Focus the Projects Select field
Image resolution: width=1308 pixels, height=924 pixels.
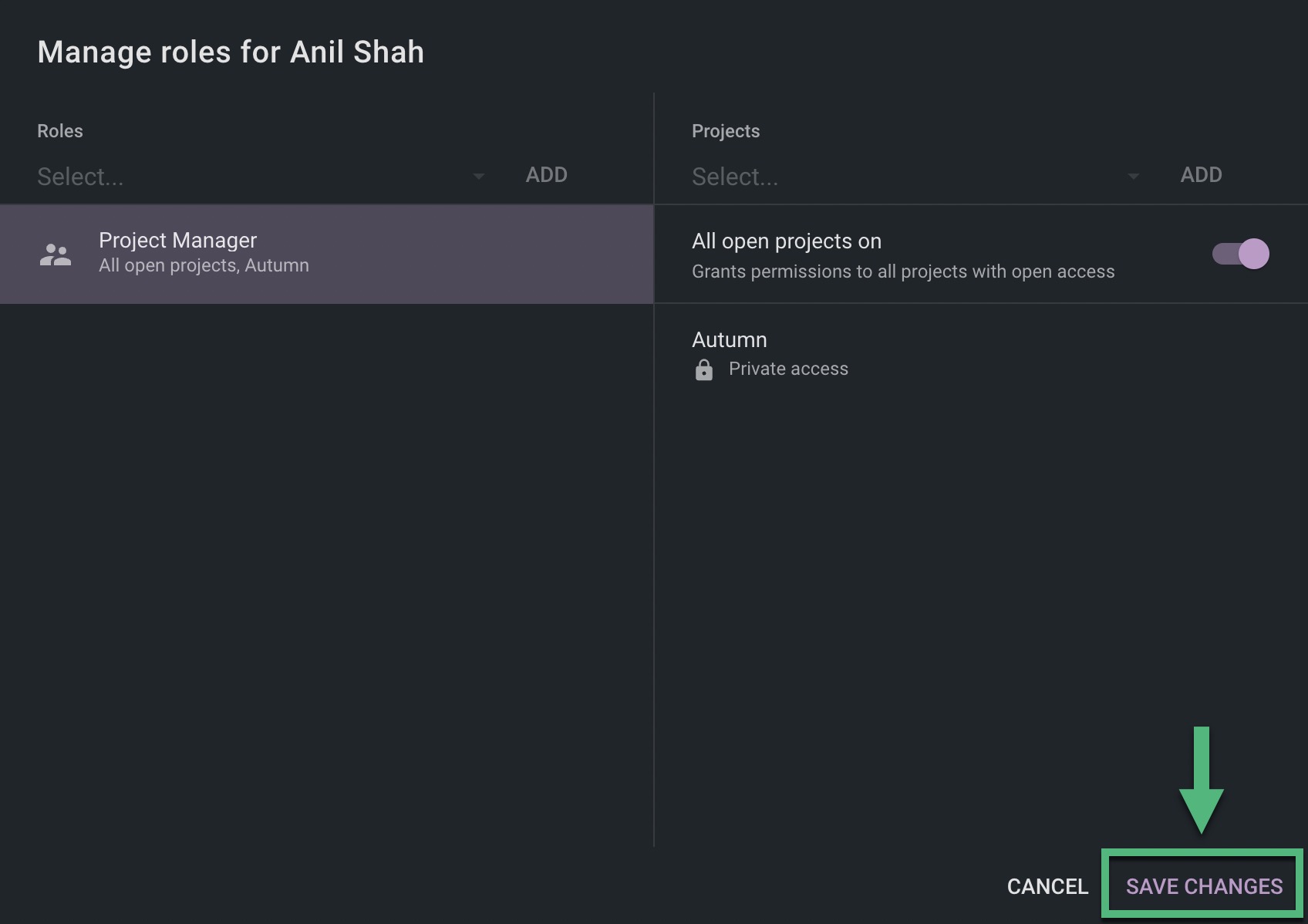click(x=902, y=177)
